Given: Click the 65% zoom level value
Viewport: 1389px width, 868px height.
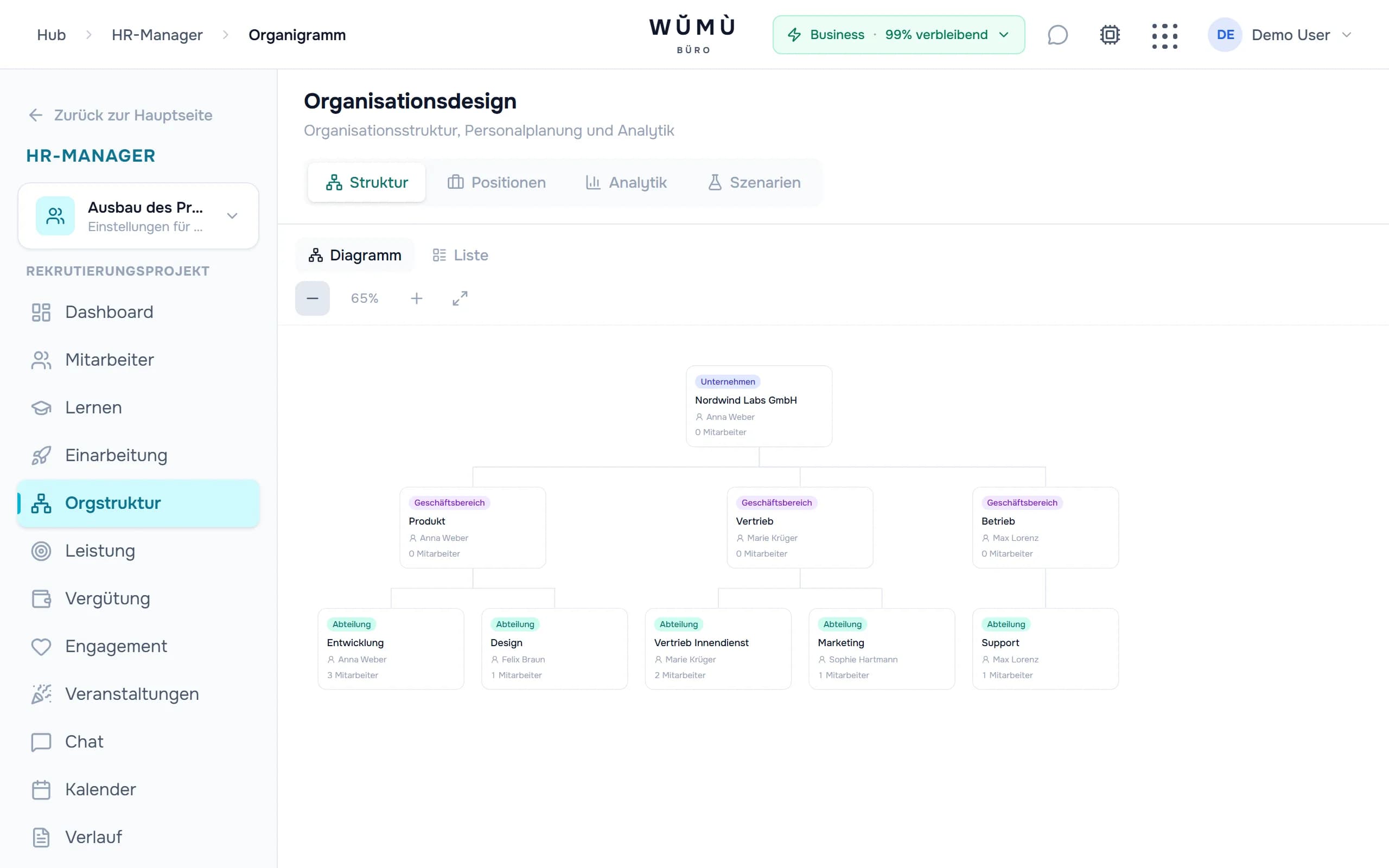Looking at the screenshot, I should [365, 298].
